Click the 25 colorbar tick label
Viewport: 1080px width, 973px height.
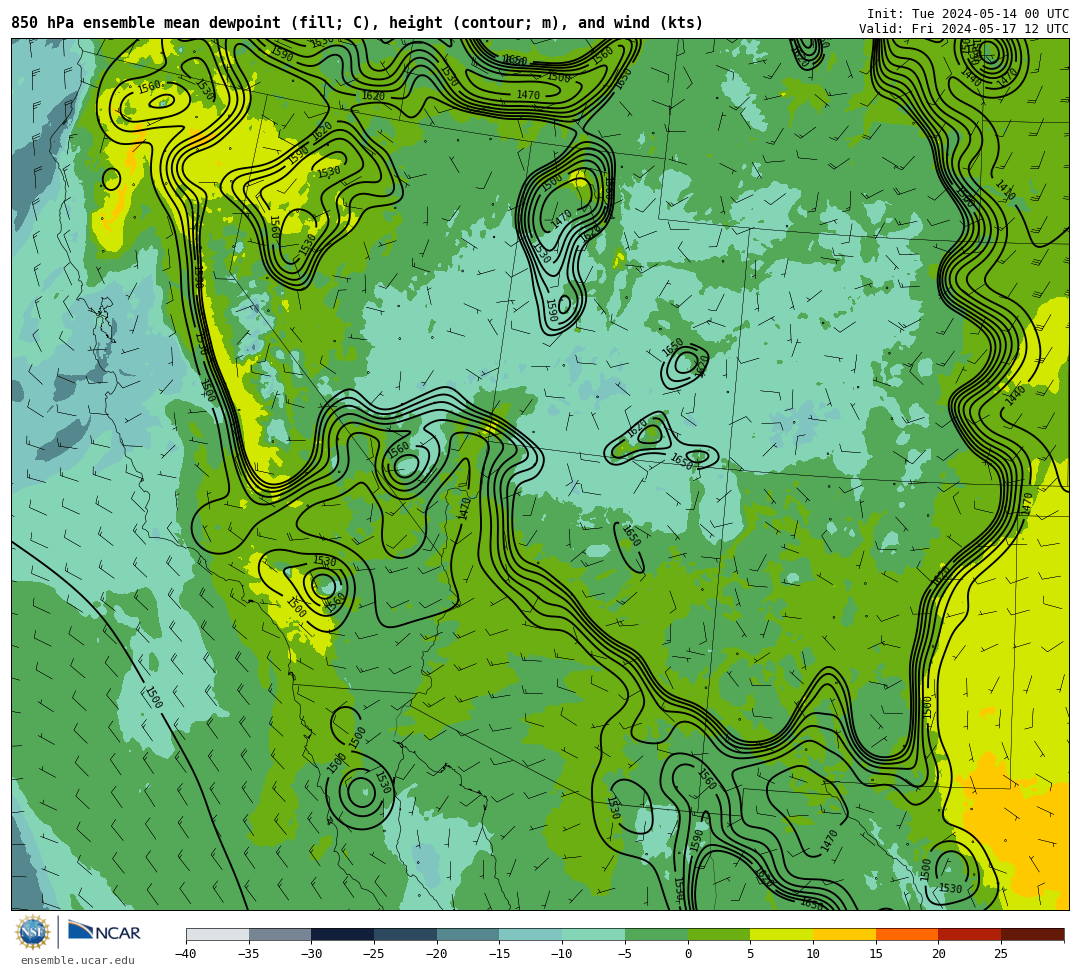click(x=1001, y=954)
